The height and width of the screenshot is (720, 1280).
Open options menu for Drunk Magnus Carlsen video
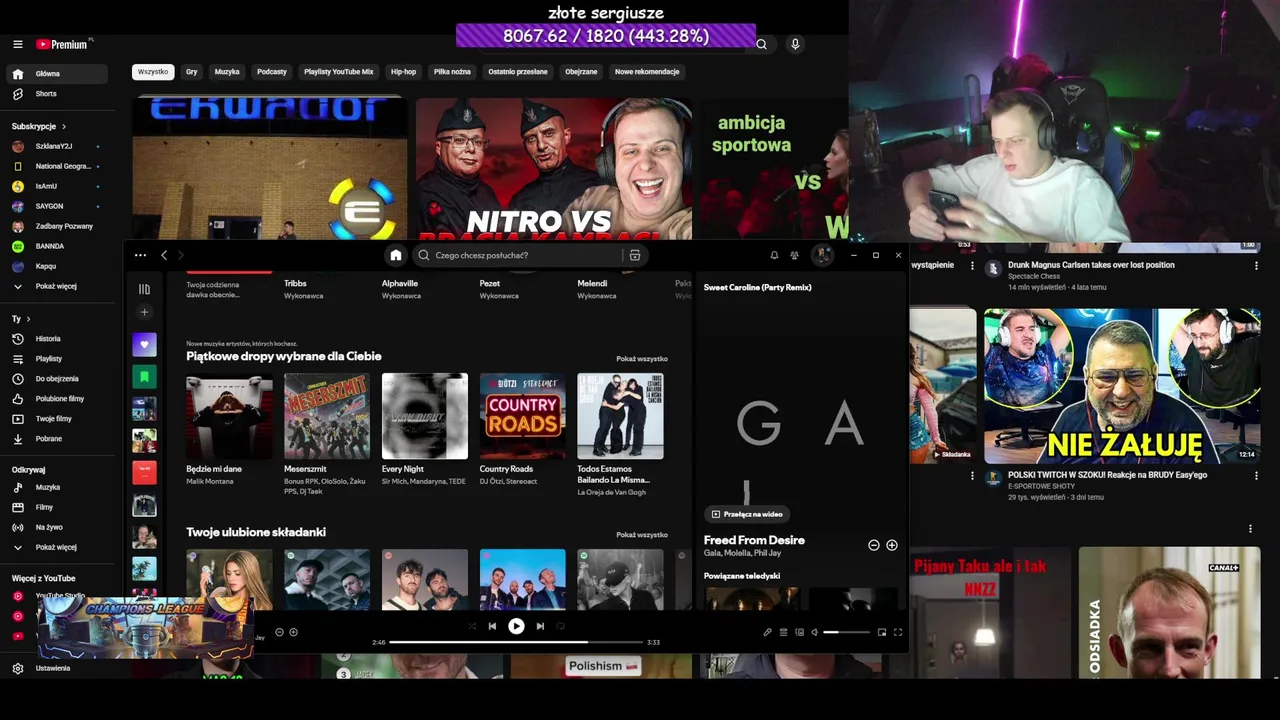(x=1256, y=266)
